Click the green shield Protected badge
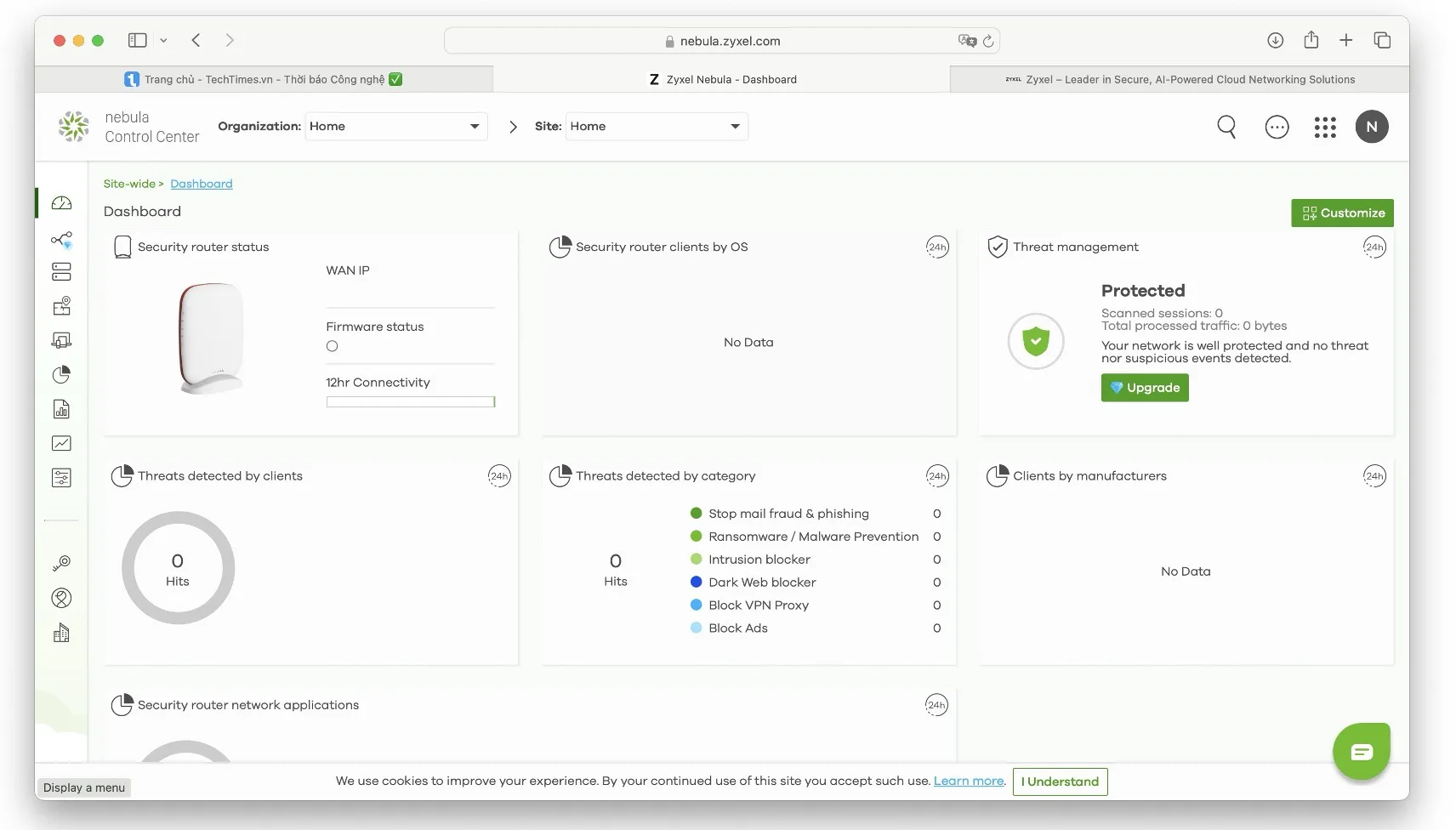The image size is (1456, 830). (x=1036, y=341)
